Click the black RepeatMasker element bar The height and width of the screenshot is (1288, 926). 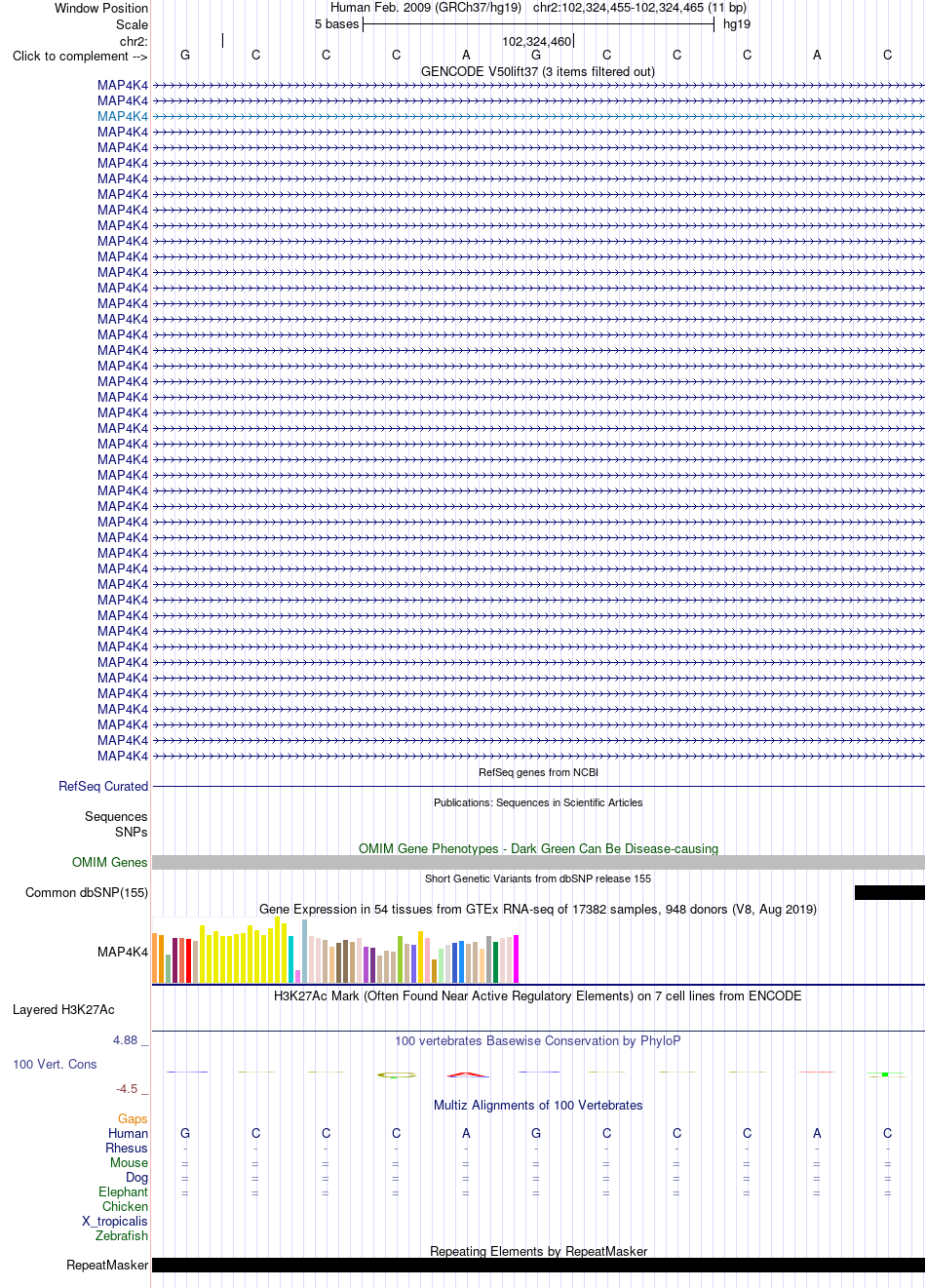click(538, 1265)
